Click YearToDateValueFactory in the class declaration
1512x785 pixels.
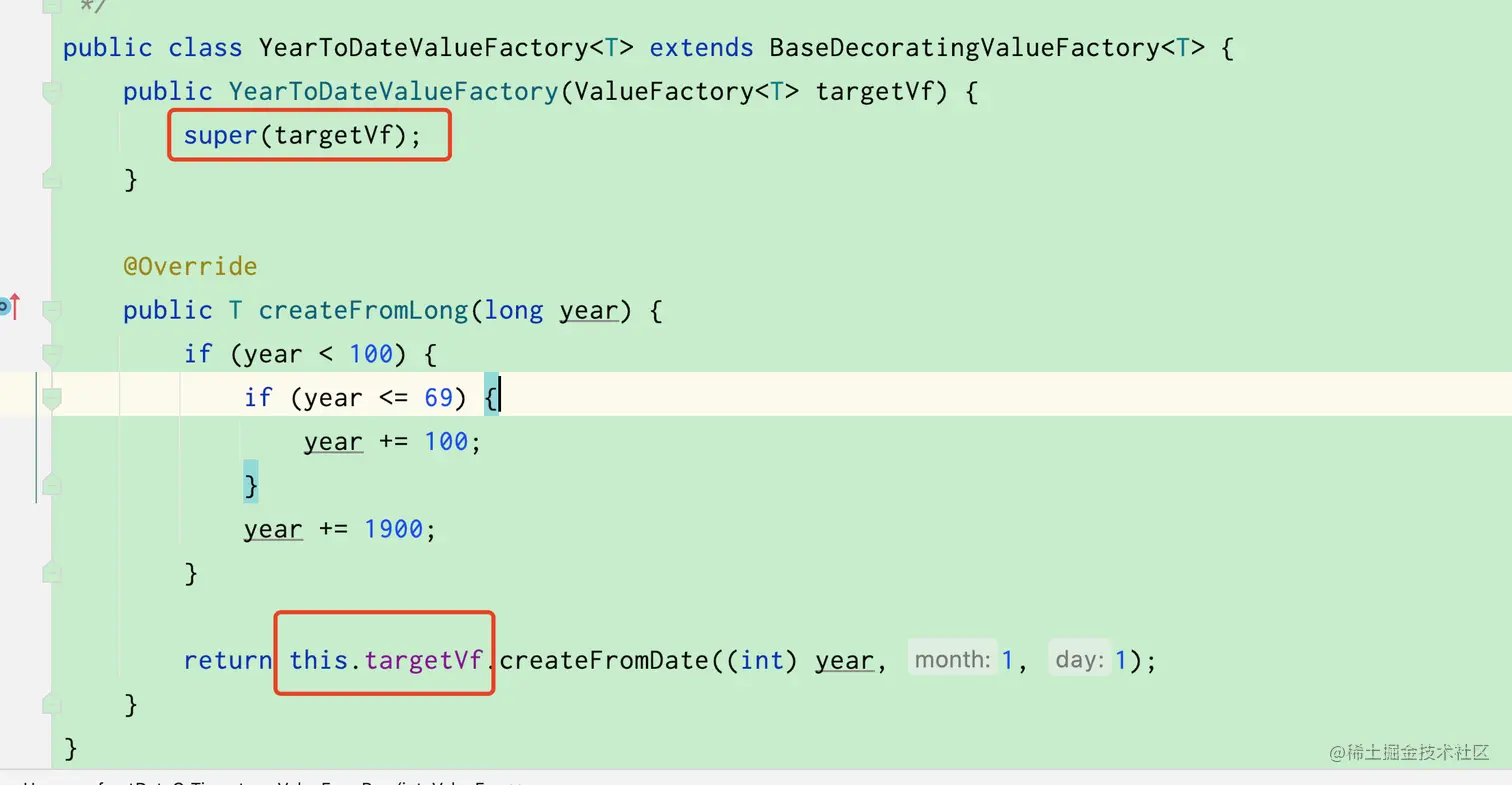(x=423, y=48)
